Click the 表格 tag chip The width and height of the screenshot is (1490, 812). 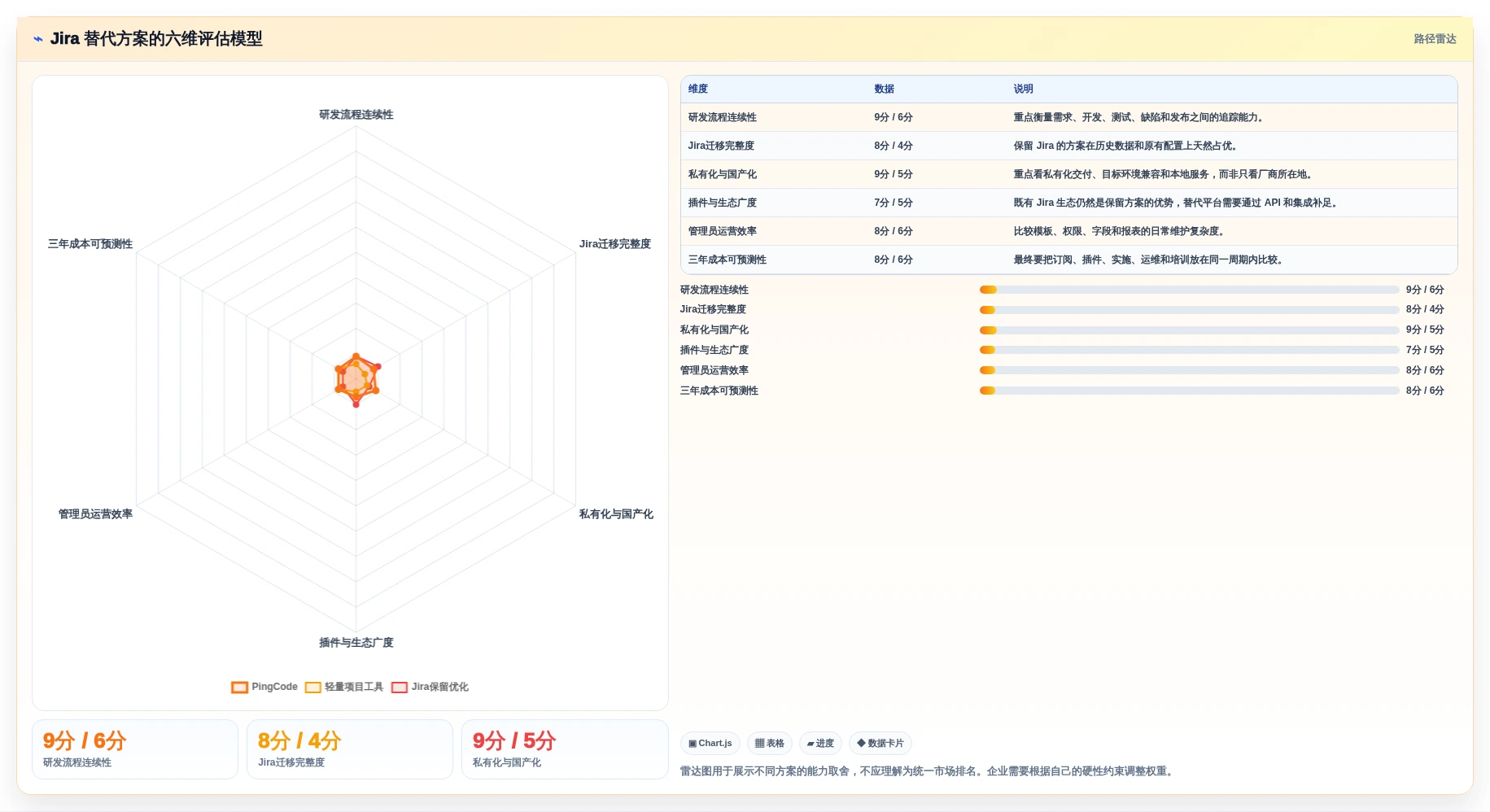click(x=769, y=743)
